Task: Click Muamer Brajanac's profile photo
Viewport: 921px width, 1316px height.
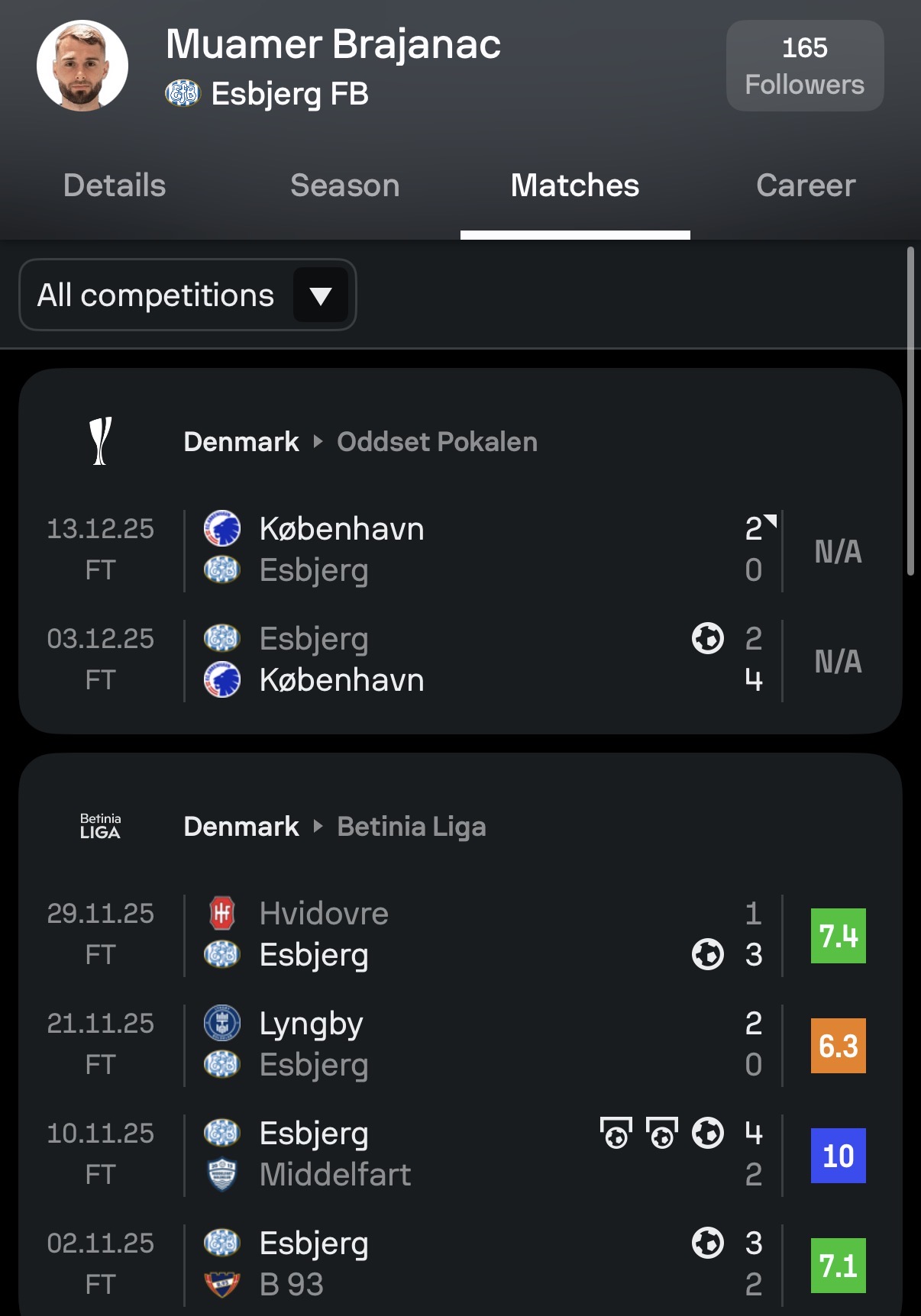Action: (82, 66)
